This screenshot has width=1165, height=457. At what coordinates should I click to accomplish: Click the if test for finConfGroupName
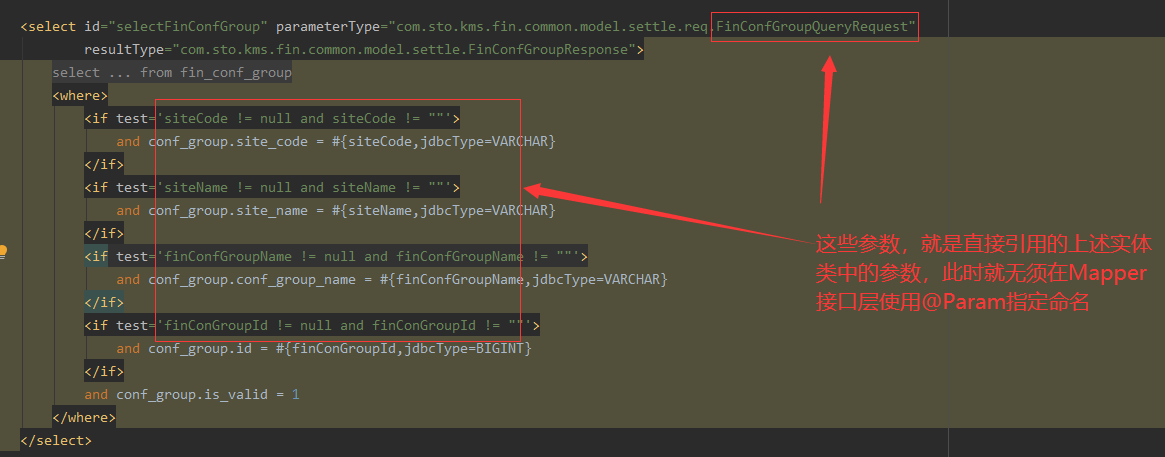[x=336, y=257]
